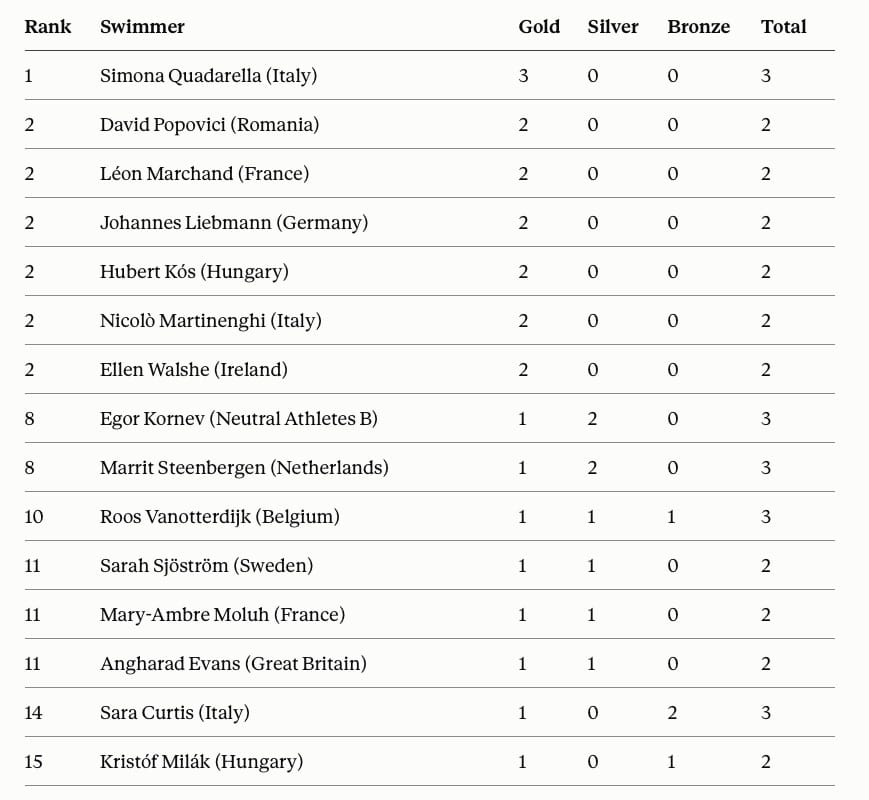Select Sarah Sjöström (Sweden) name

tap(207, 565)
